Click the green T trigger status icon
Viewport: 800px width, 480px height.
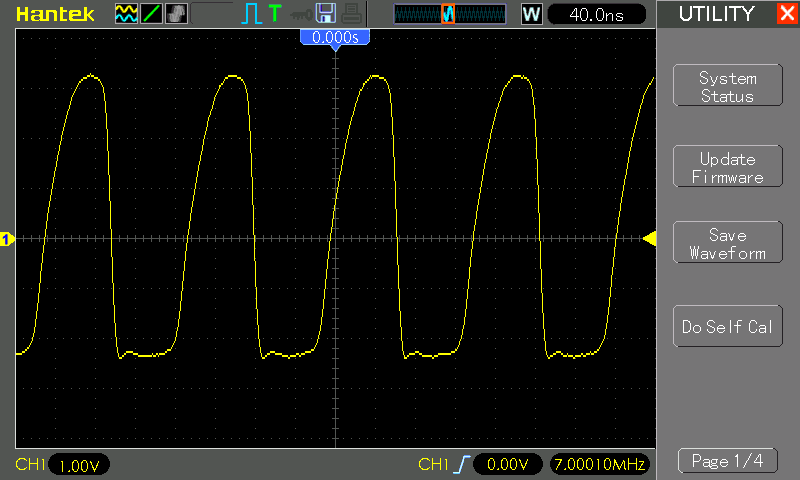tap(275, 13)
